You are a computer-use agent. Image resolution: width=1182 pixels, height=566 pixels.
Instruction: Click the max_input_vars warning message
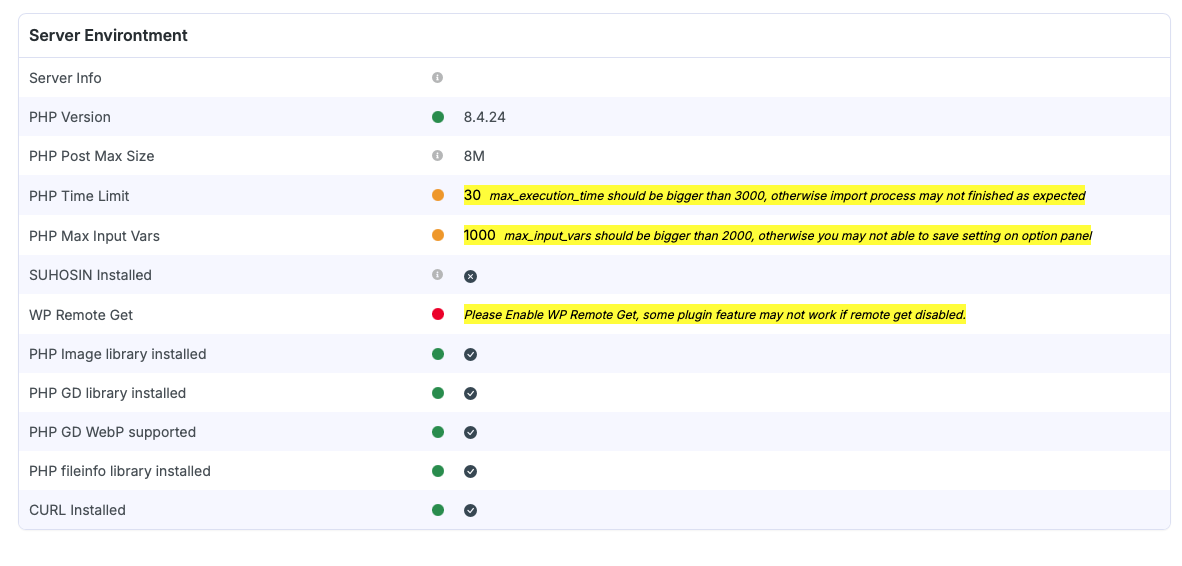tap(798, 236)
